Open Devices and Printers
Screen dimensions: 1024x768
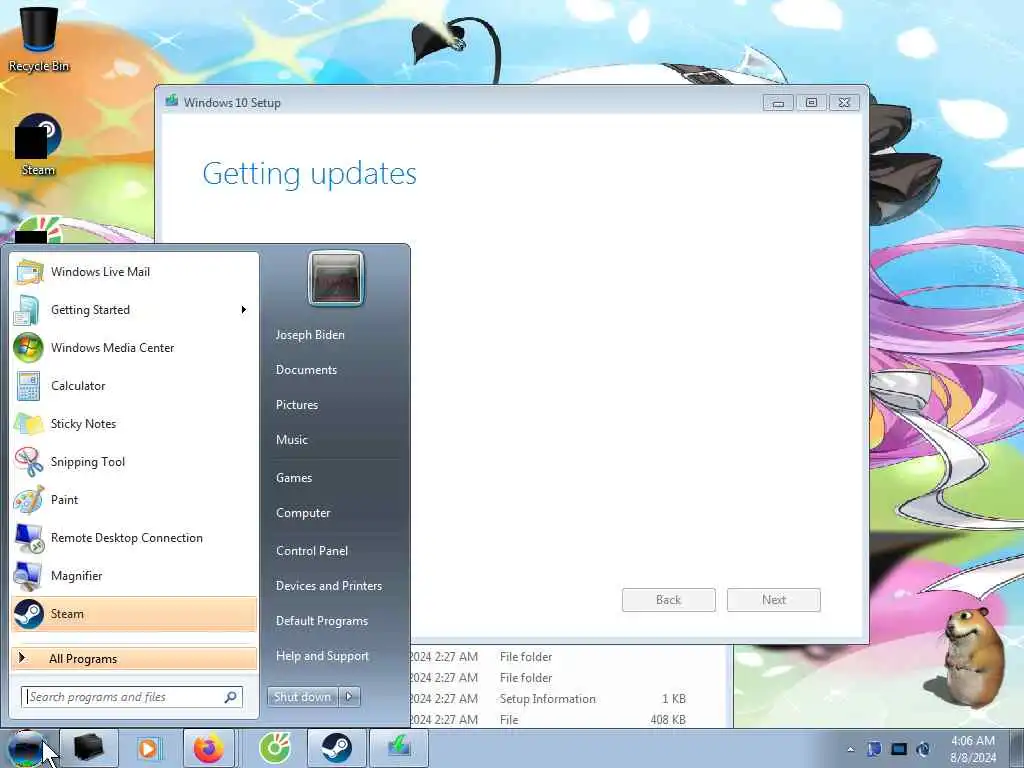328,586
